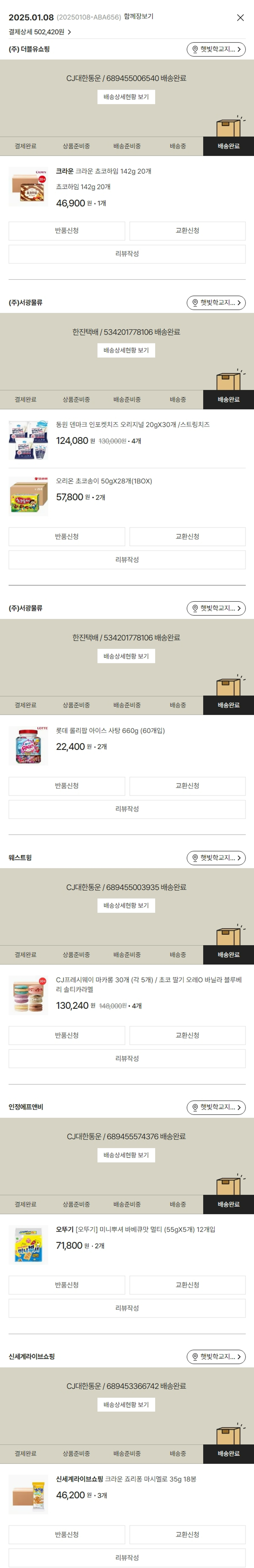Request return (반품신청) for 크라운 쵸코하임
The width and height of the screenshot is (254, 1568).
(x=67, y=231)
